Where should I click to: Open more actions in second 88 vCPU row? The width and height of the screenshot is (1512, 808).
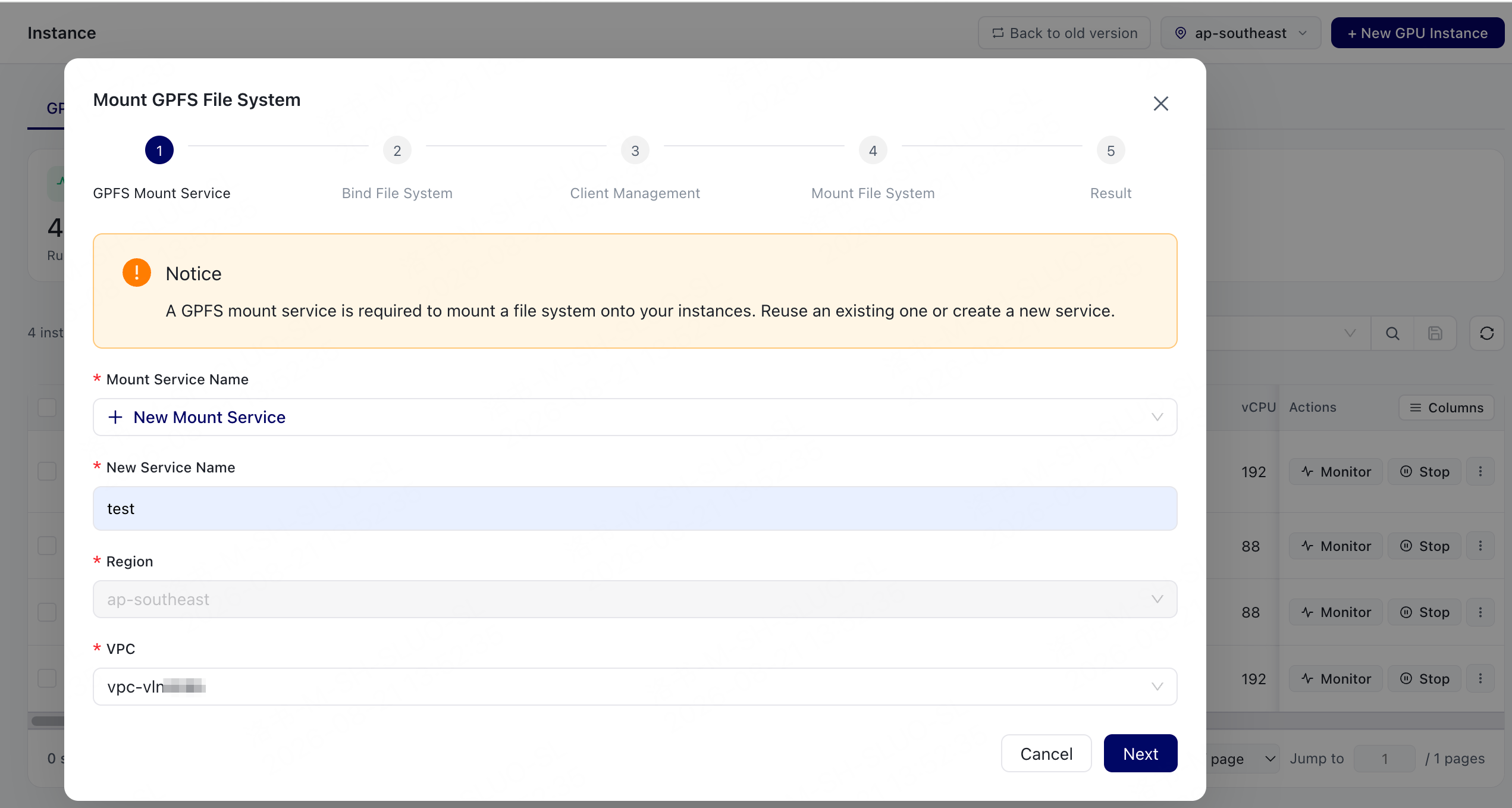coord(1480,612)
